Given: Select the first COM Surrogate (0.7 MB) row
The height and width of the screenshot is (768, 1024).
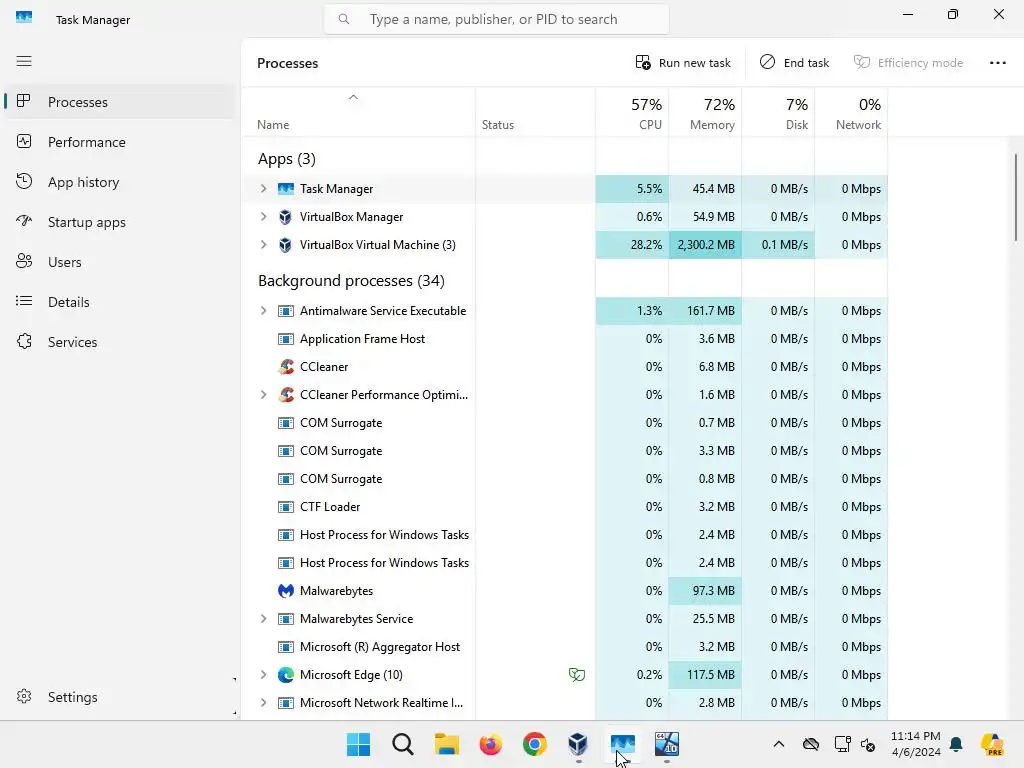Looking at the screenshot, I should click(564, 423).
